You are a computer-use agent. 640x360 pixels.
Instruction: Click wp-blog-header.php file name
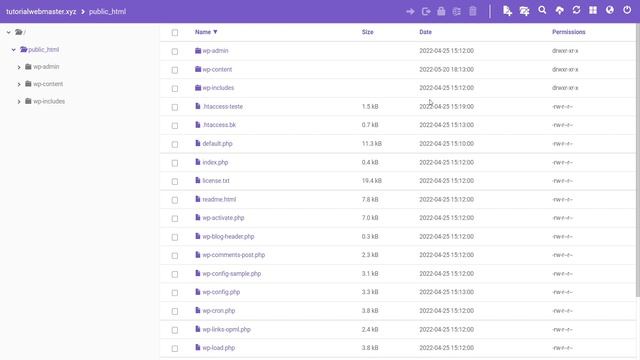click(x=228, y=236)
